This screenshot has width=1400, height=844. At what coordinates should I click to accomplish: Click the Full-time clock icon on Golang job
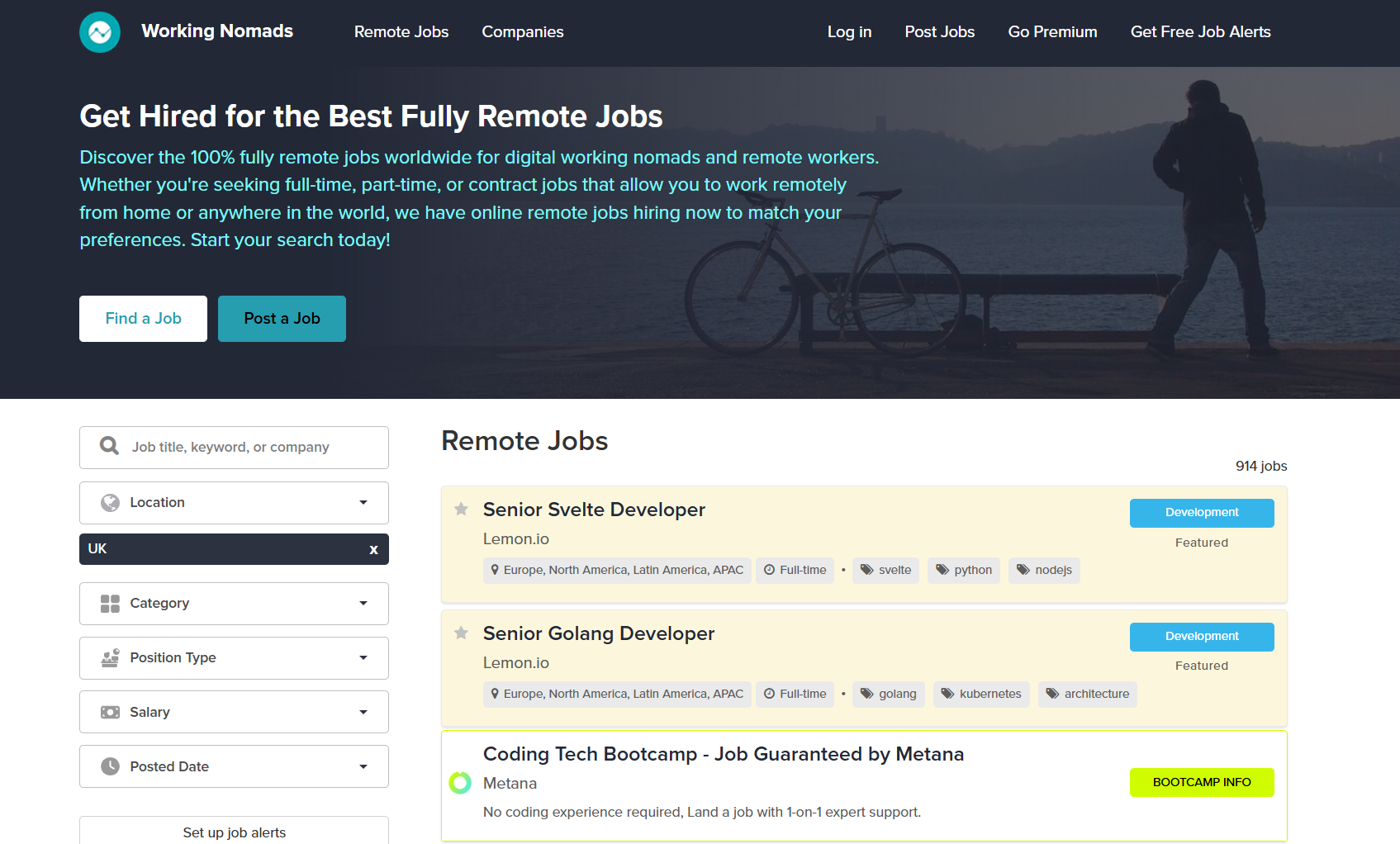[x=771, y=694]
